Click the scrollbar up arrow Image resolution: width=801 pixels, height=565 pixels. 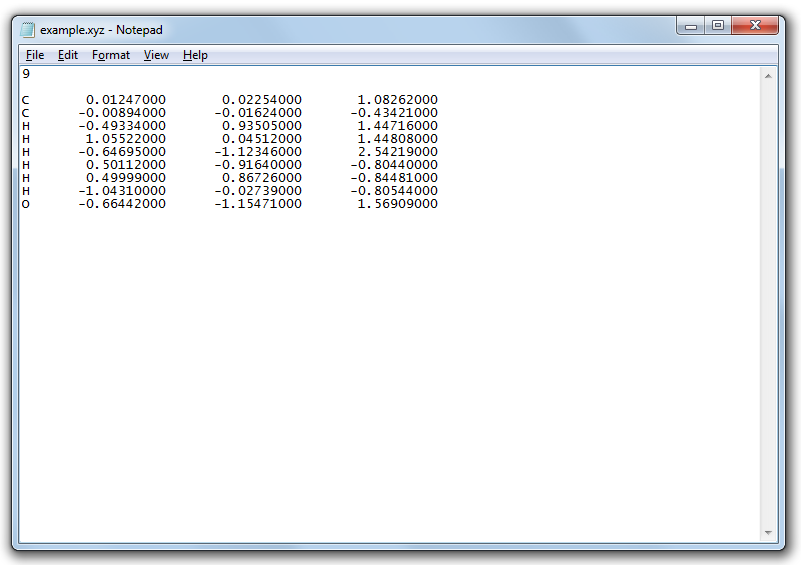pos(768,76)
